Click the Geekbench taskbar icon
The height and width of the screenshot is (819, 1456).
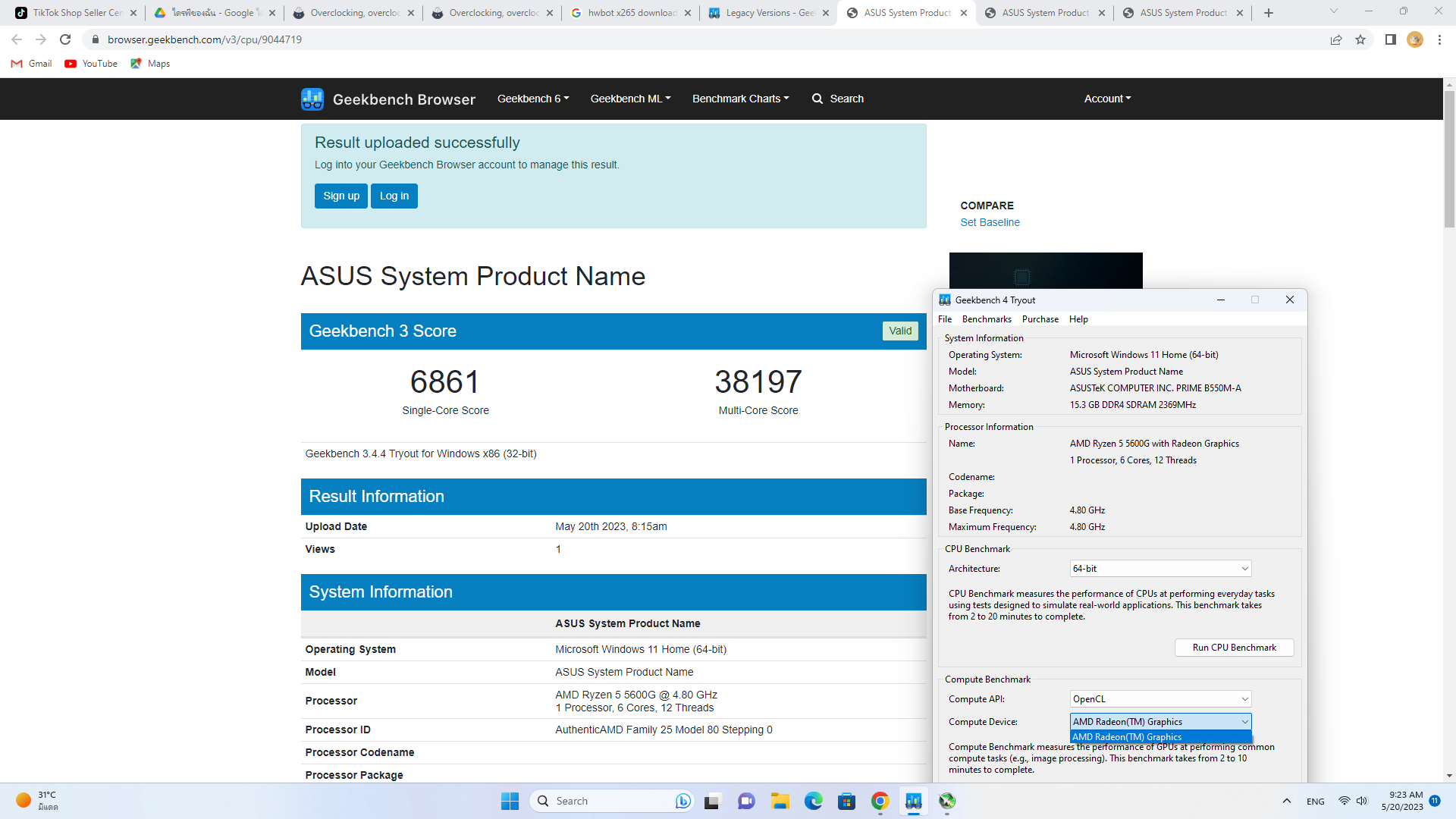[x=914, y=801]
